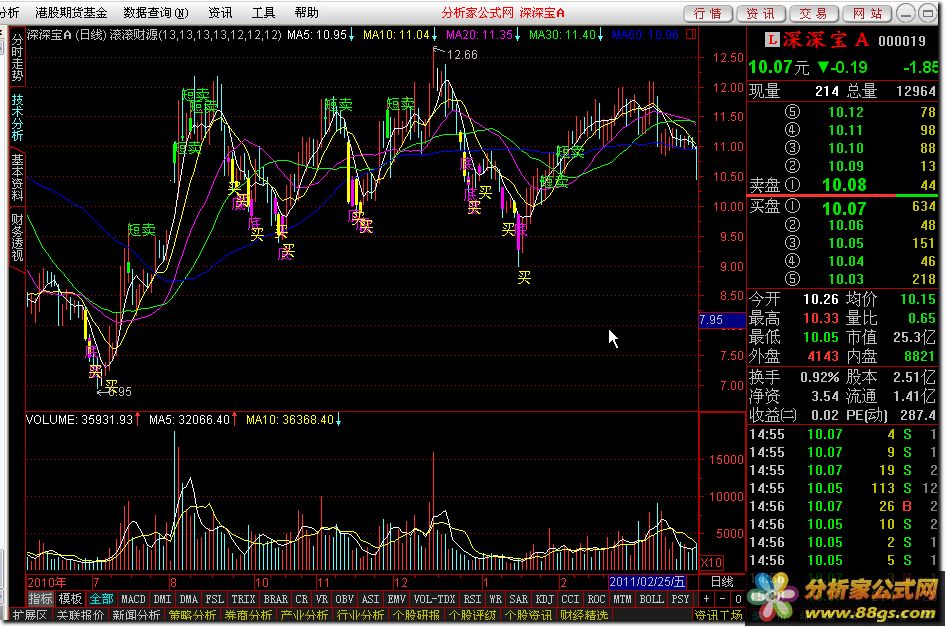This screenshot has height=628, width=947.
Task: Select the MTM indicator
Action: [622, 599]
